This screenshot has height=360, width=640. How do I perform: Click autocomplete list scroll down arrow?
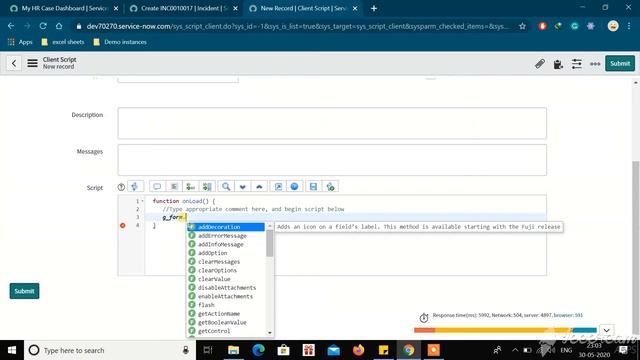(269, 333)
